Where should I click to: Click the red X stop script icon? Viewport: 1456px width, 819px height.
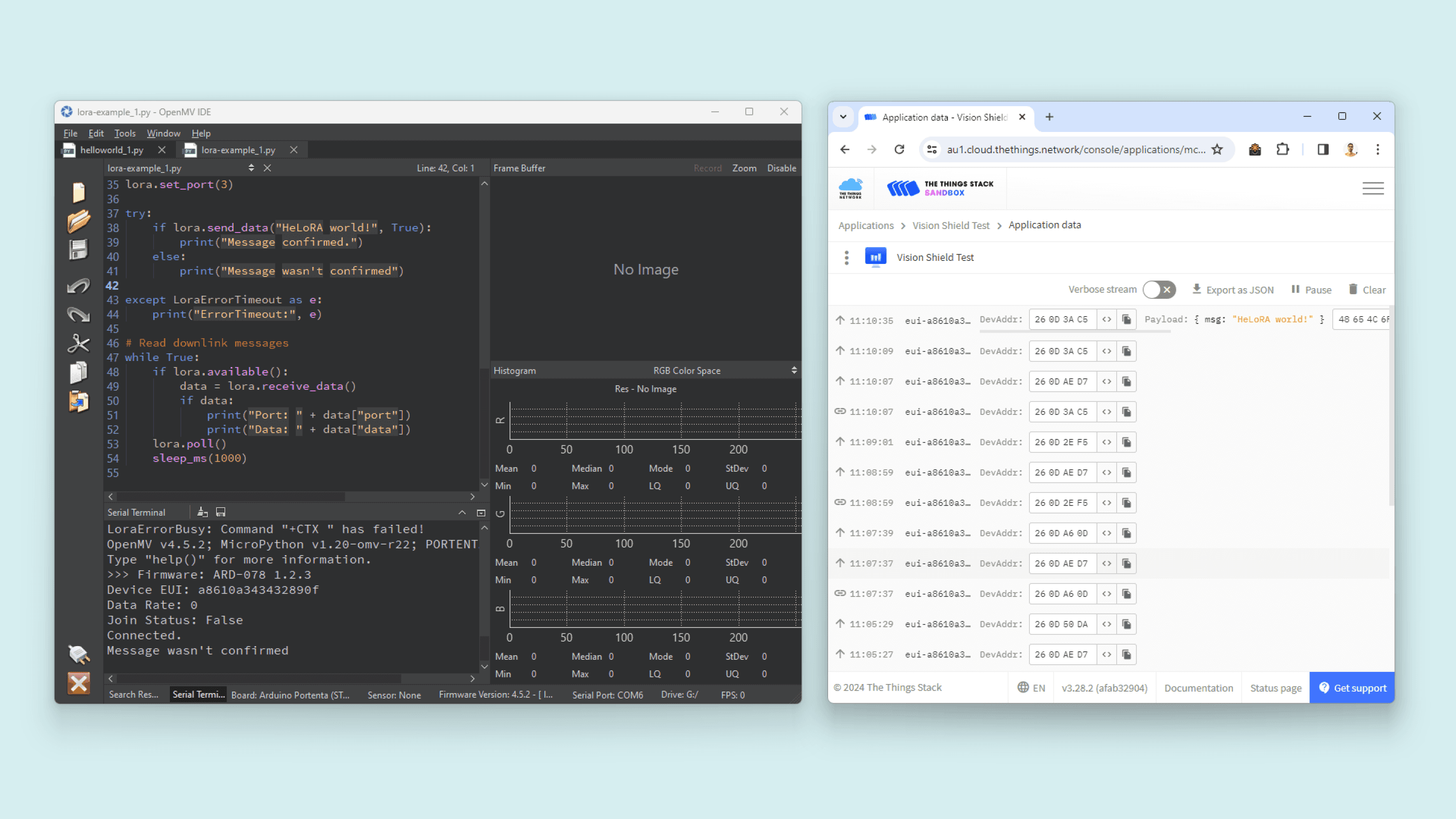tap(78, 683)
